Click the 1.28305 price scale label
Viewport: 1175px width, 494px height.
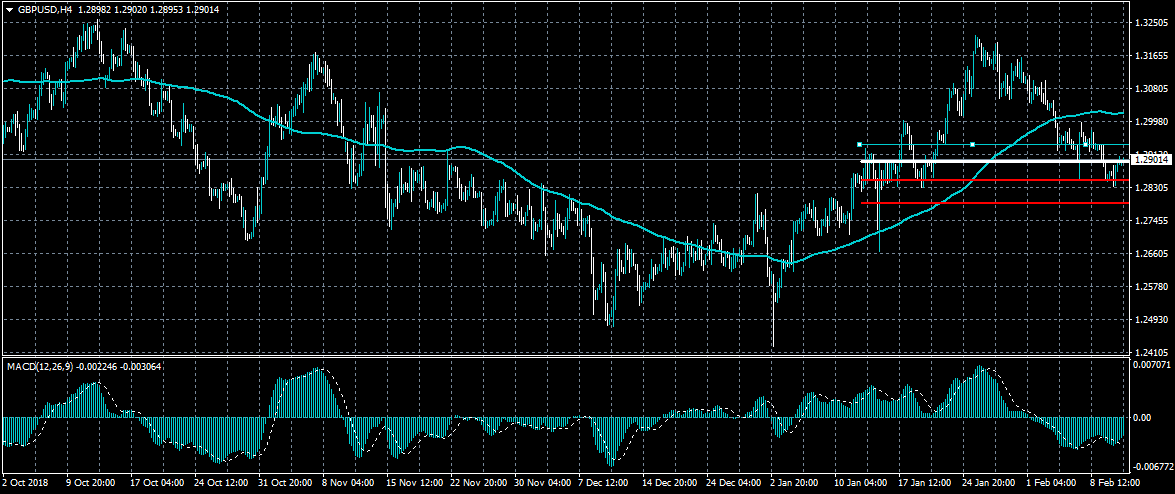[x=1151, y=187]
